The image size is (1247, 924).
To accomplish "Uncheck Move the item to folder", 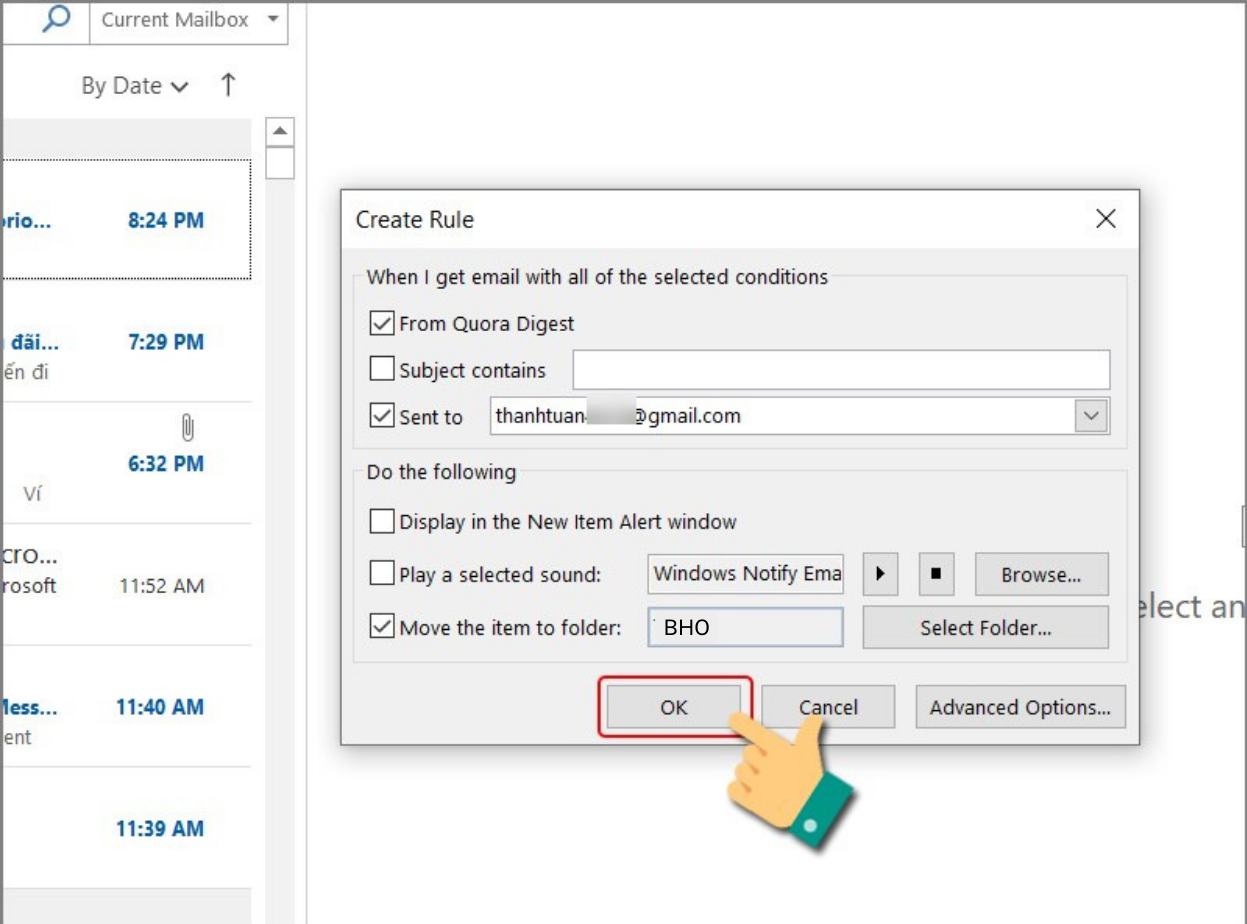I will point(382,627).
